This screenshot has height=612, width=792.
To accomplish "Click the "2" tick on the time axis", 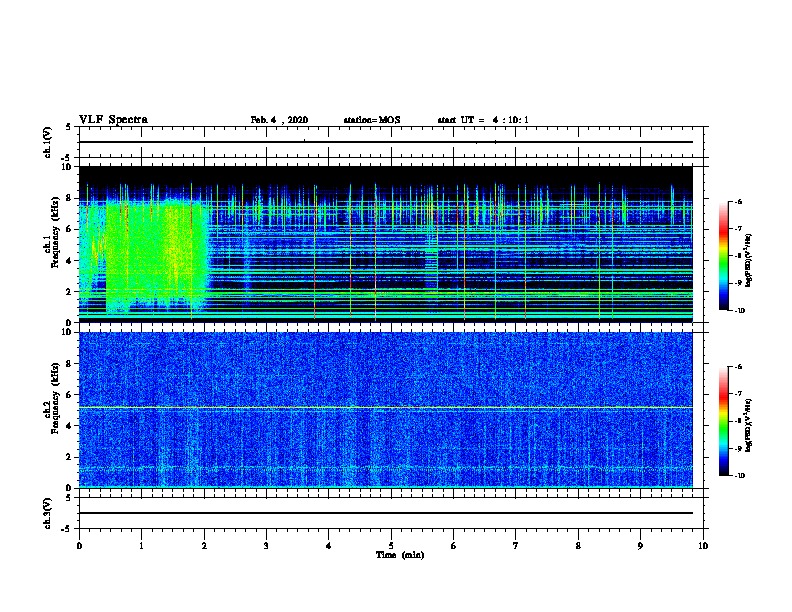I will (204, 545).
